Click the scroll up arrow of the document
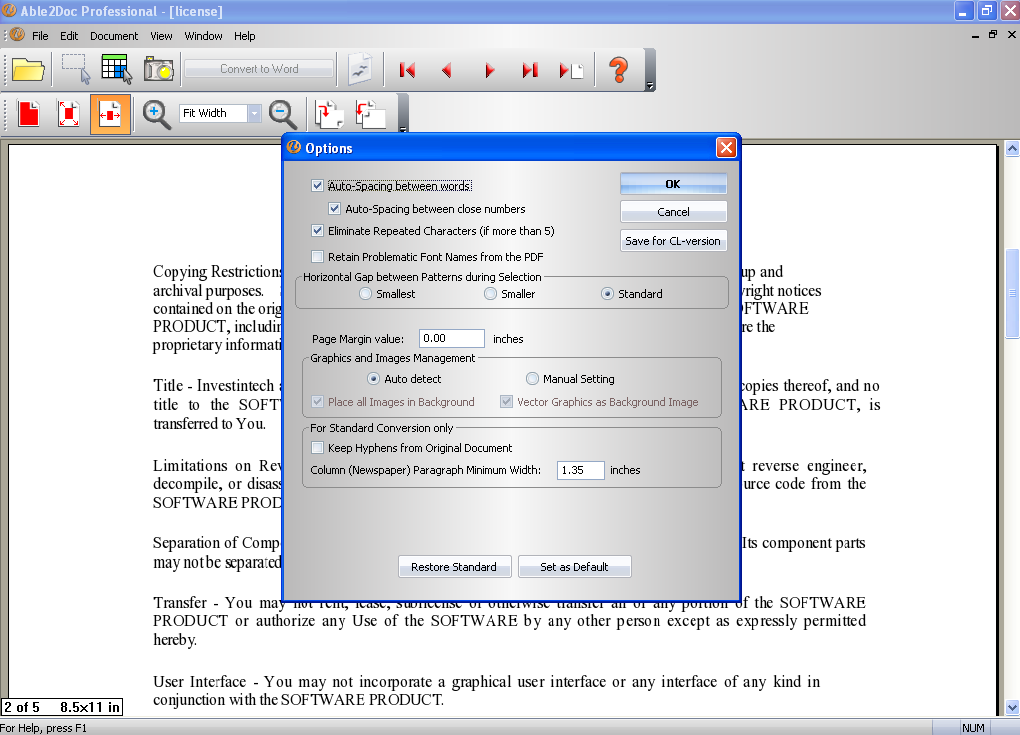 (1012, 149)
